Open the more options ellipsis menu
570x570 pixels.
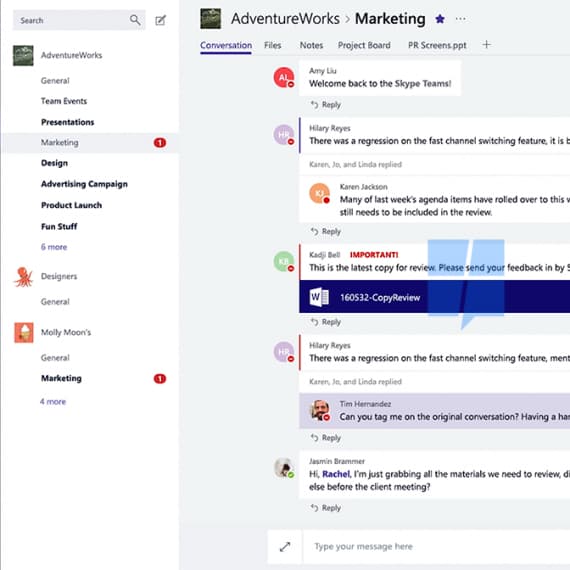[x=461, y=19]
